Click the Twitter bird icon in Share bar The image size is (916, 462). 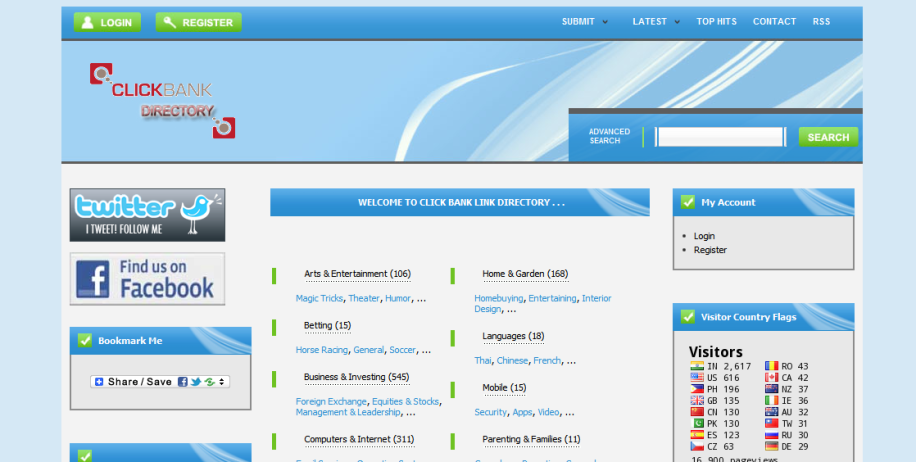click(196, 381)
